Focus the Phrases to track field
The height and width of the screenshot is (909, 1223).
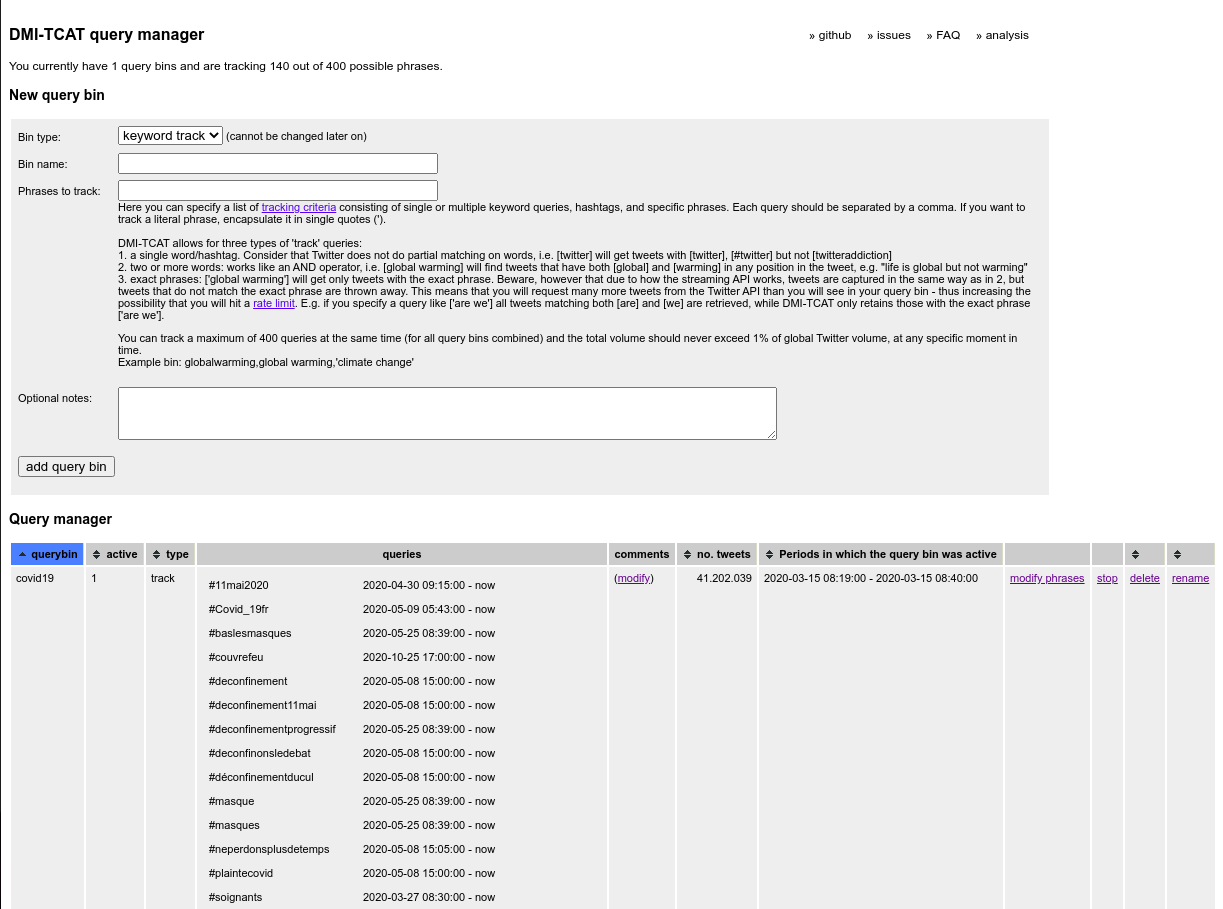coord(278,190)
